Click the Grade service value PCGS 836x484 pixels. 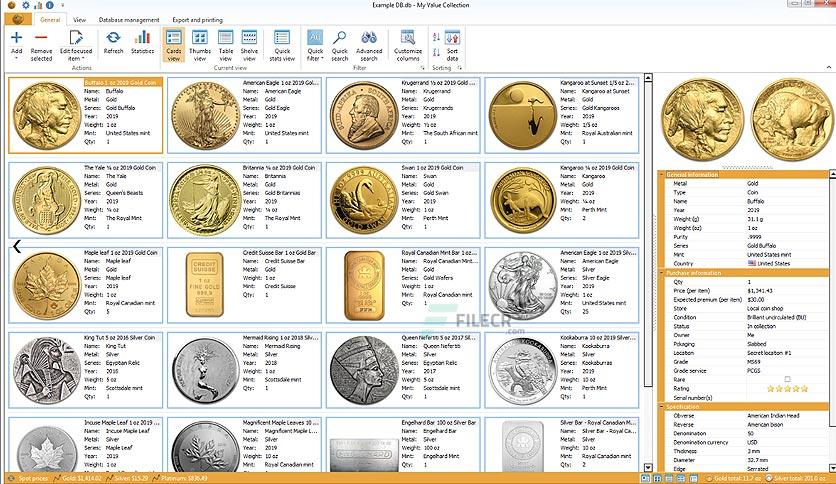pos(754,370)
